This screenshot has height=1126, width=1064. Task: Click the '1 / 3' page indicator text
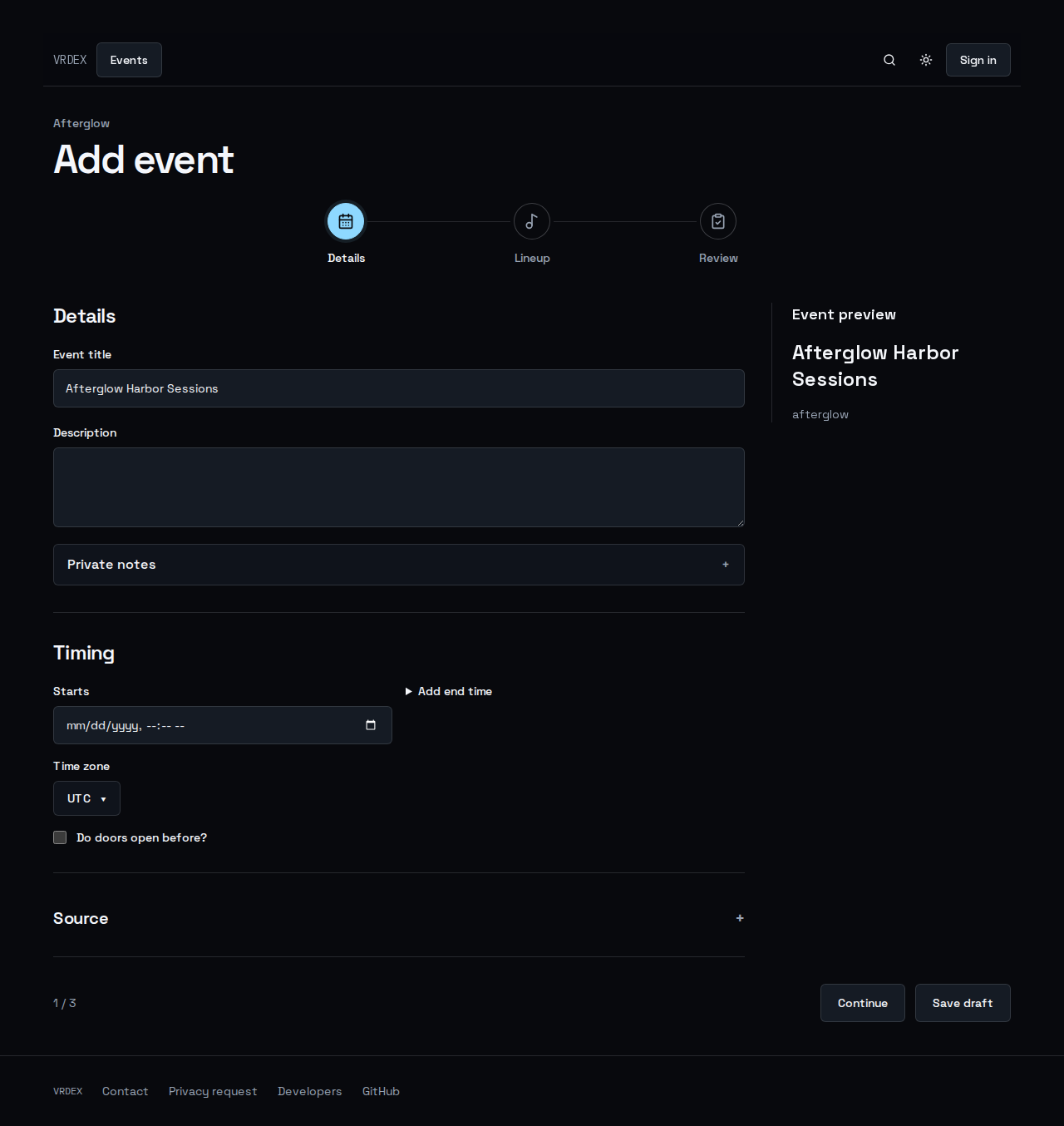(65, 1003)
